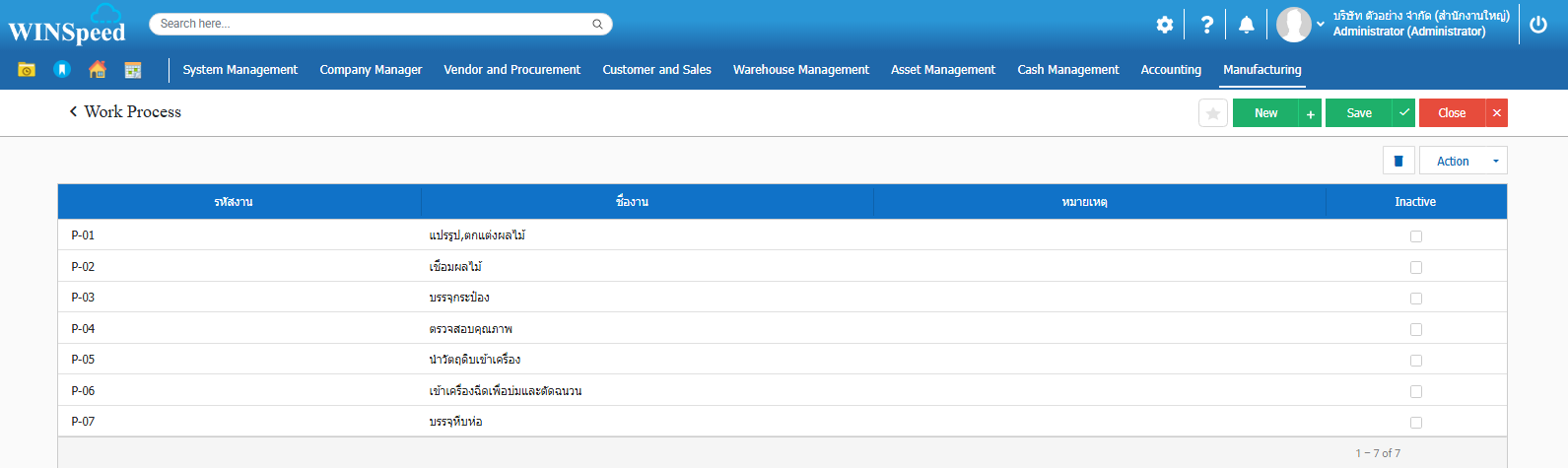Viewport: 1568px width, 468px height.
Task: Open Warehouse Management menu
Action: 800,70
